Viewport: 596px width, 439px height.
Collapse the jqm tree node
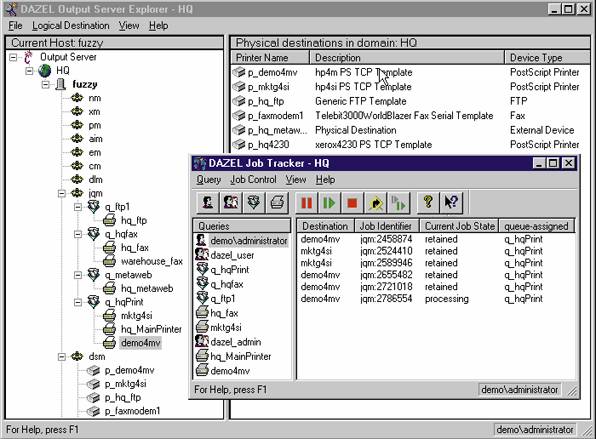click(x=62, y=193)
